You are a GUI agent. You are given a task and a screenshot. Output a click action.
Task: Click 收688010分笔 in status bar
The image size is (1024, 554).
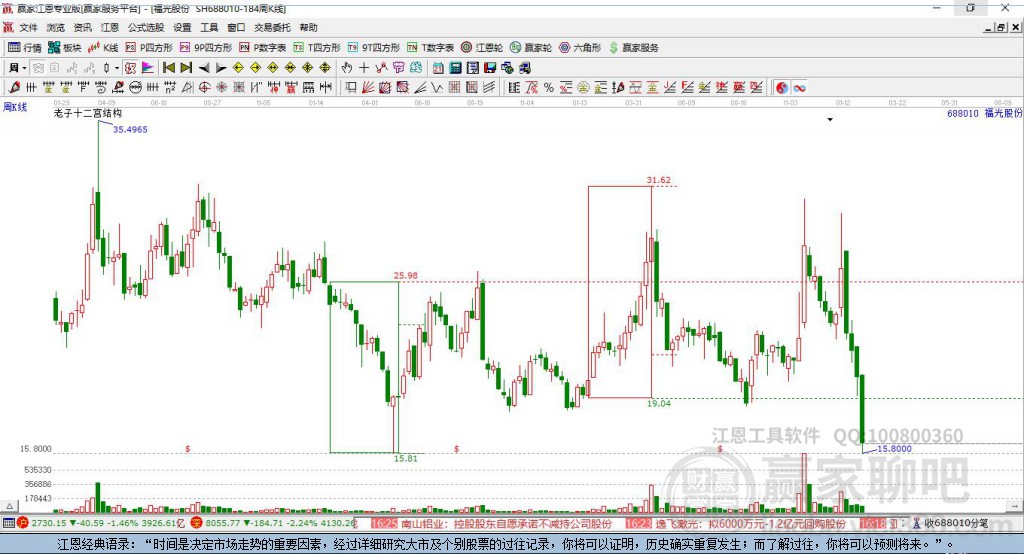[x=957, y=523]
